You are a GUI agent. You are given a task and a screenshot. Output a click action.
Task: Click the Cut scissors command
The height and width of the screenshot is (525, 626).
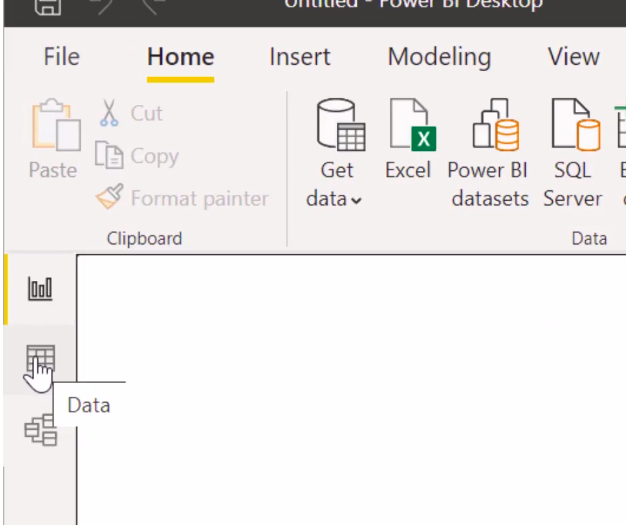pyautogui.click(x=131, y=113)
